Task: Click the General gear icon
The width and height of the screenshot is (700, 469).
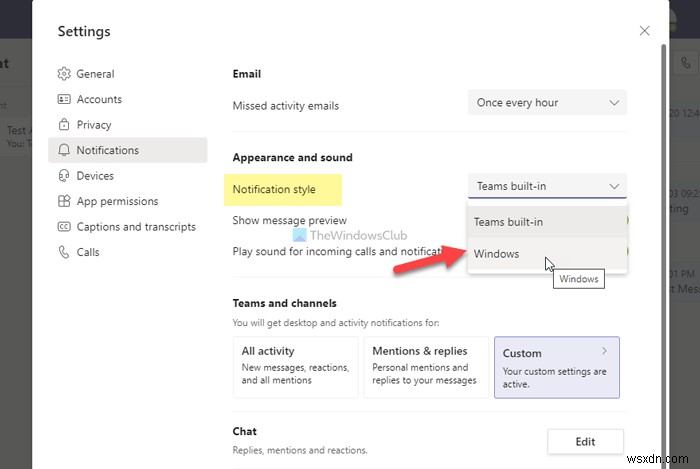Action: 64,74
